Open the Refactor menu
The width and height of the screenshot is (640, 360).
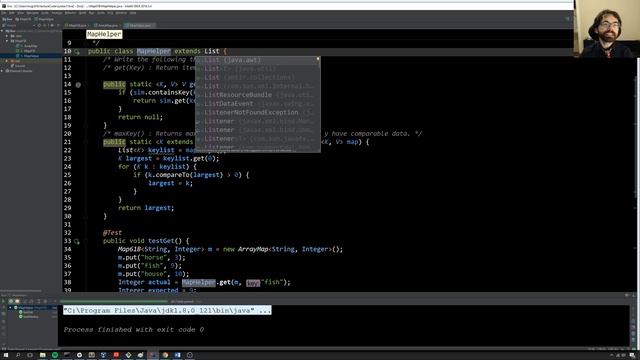[x=70, y=13]
